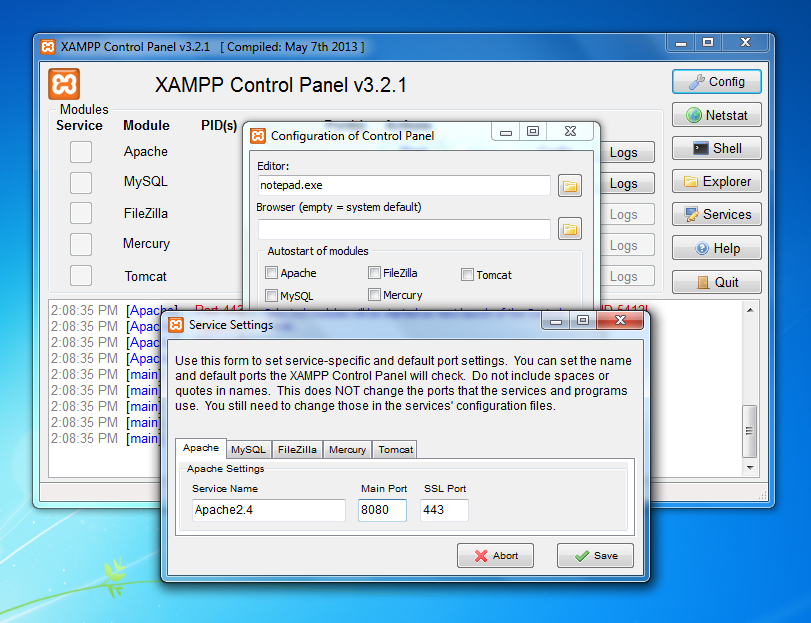The height and width of the screenshot is (623, 811).
Task: Quit XAMPP using the Quit button
Action: tap(716, 282)
